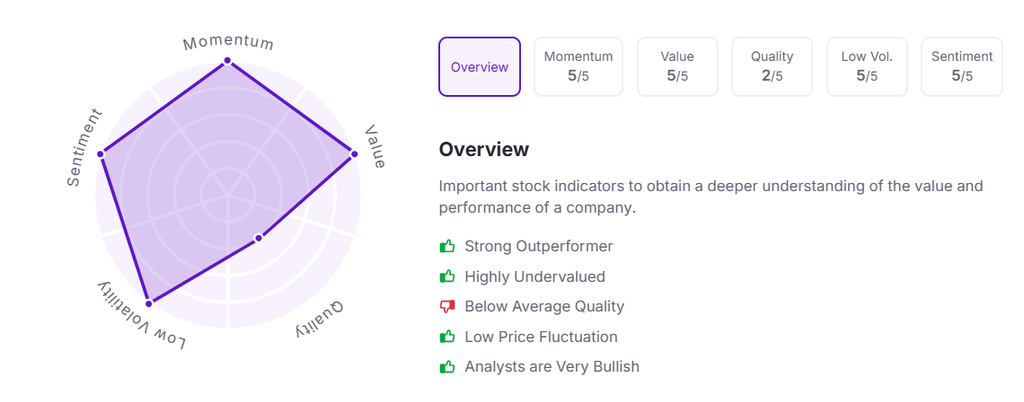
Task: Click the Value data point on radar chart
Action: (354, 154)
